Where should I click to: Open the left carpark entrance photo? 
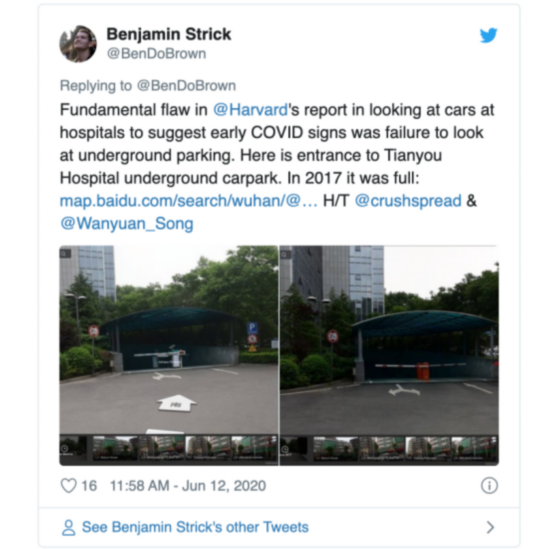click(x=169, y=355)
